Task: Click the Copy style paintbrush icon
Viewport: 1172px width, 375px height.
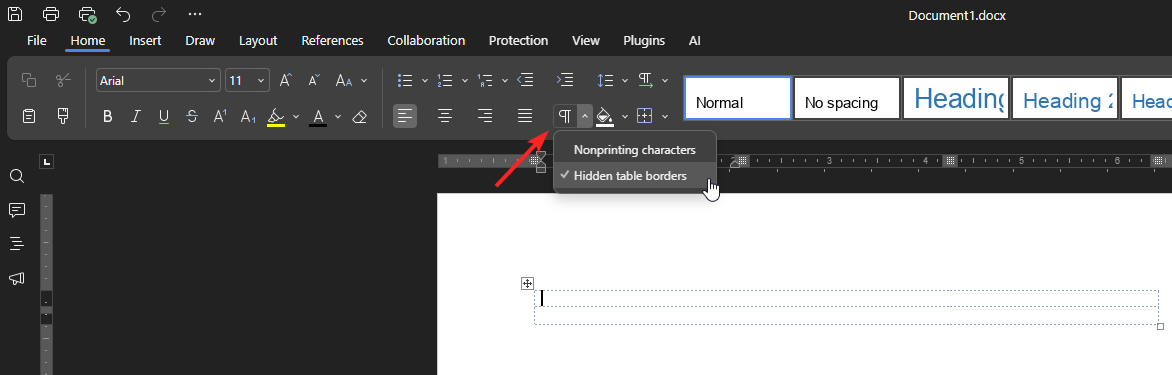Action: (64, 116)
